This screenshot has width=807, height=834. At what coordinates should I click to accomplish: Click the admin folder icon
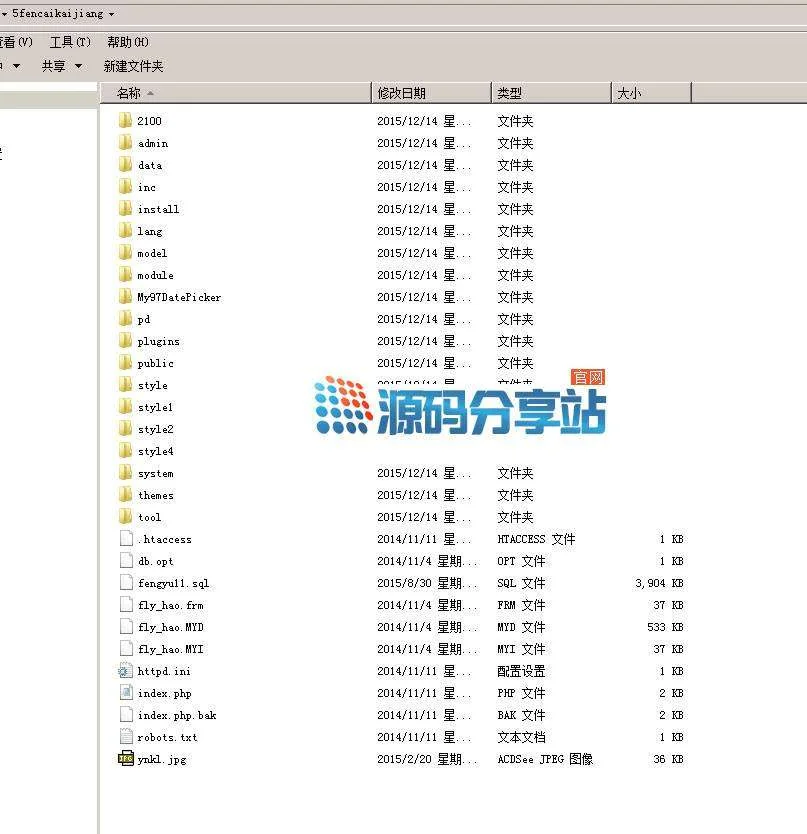click(125, 143)
